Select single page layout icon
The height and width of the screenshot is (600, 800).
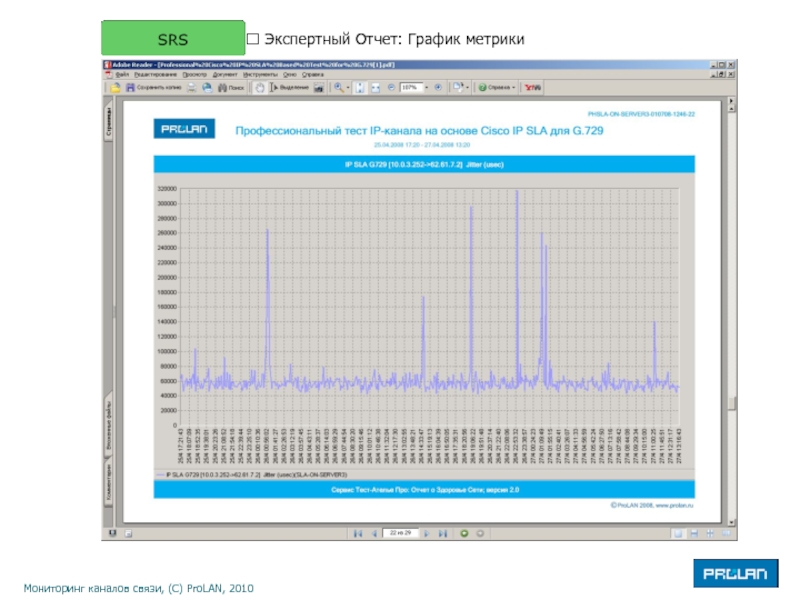[x=678, y=534]
